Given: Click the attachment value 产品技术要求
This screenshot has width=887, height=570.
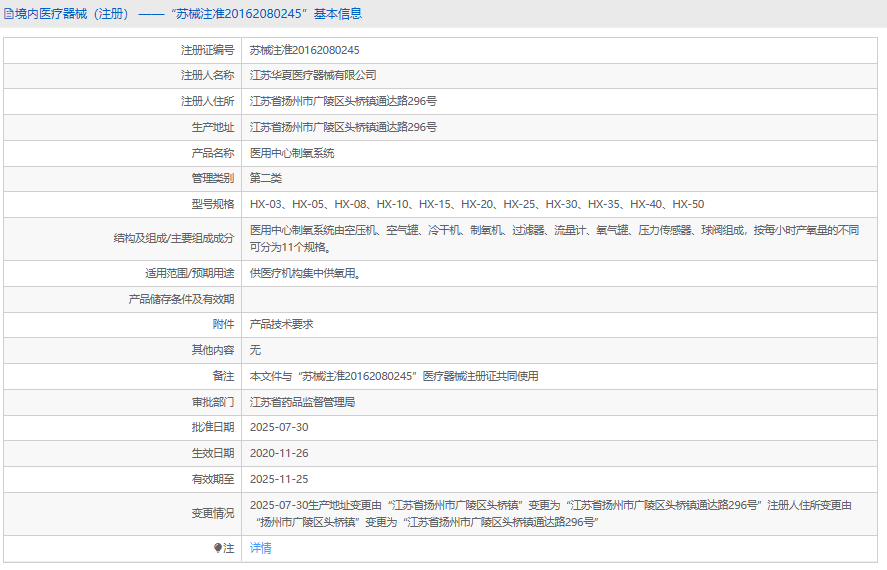Looking at the screenshot, I should coord(281,324).
